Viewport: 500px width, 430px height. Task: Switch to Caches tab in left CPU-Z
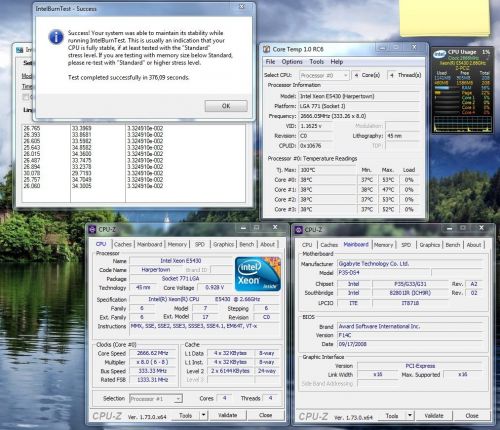(123, 244)
